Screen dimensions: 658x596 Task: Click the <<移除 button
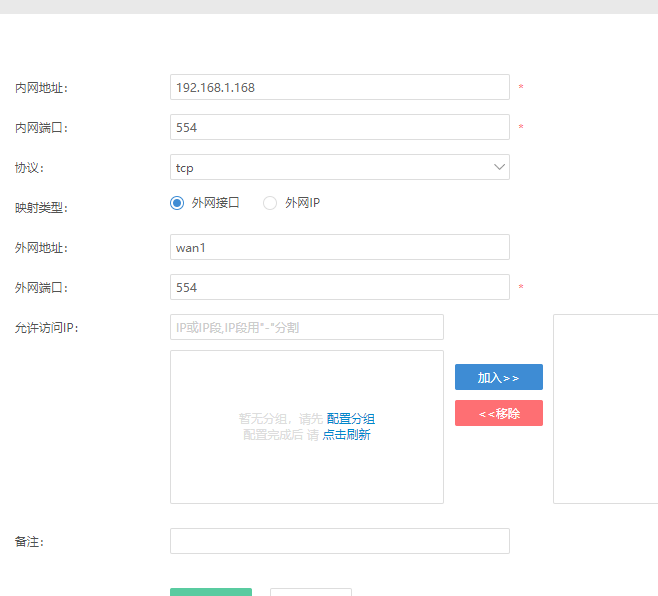tap(499, 413)
